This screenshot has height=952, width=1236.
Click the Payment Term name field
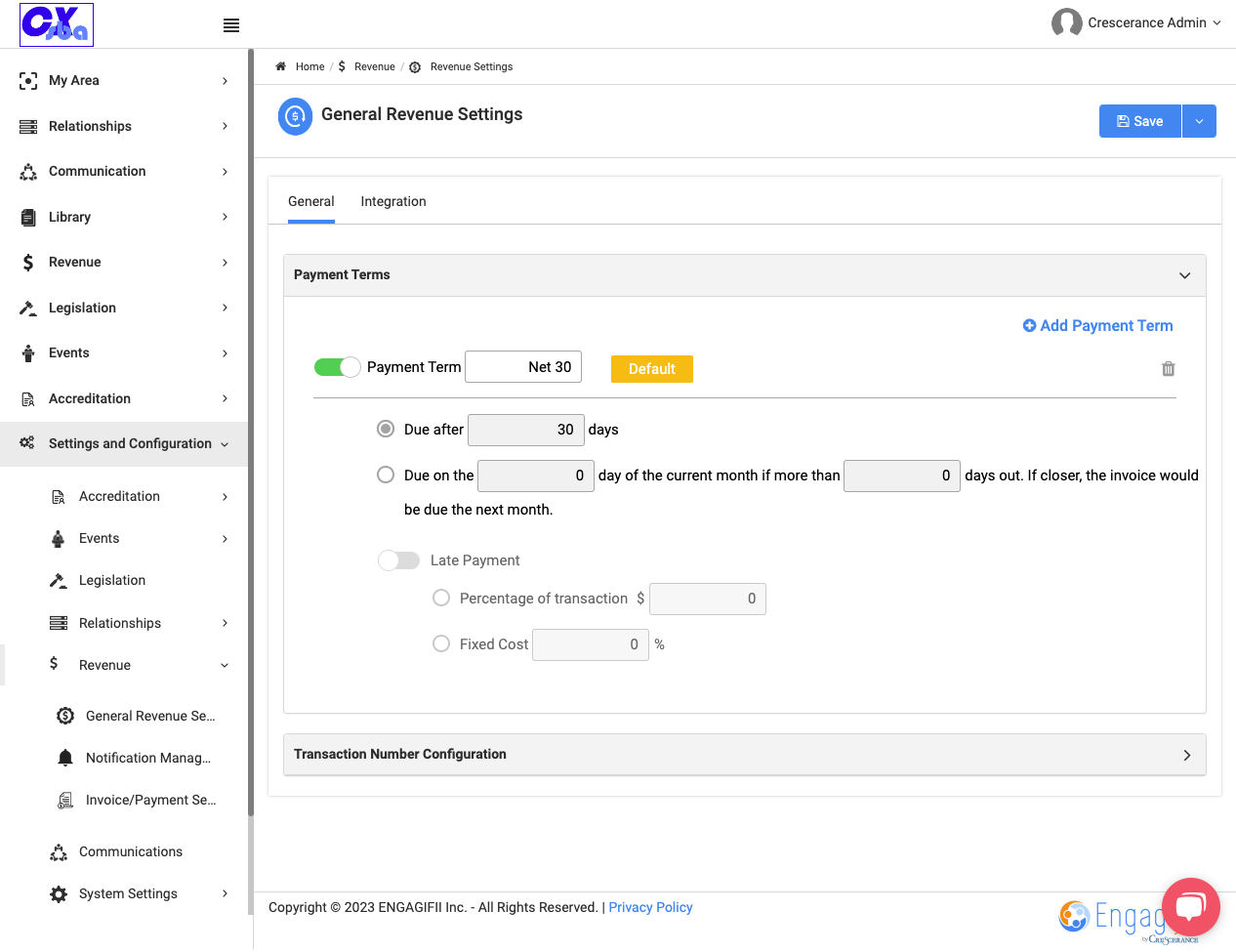point(523,367)
